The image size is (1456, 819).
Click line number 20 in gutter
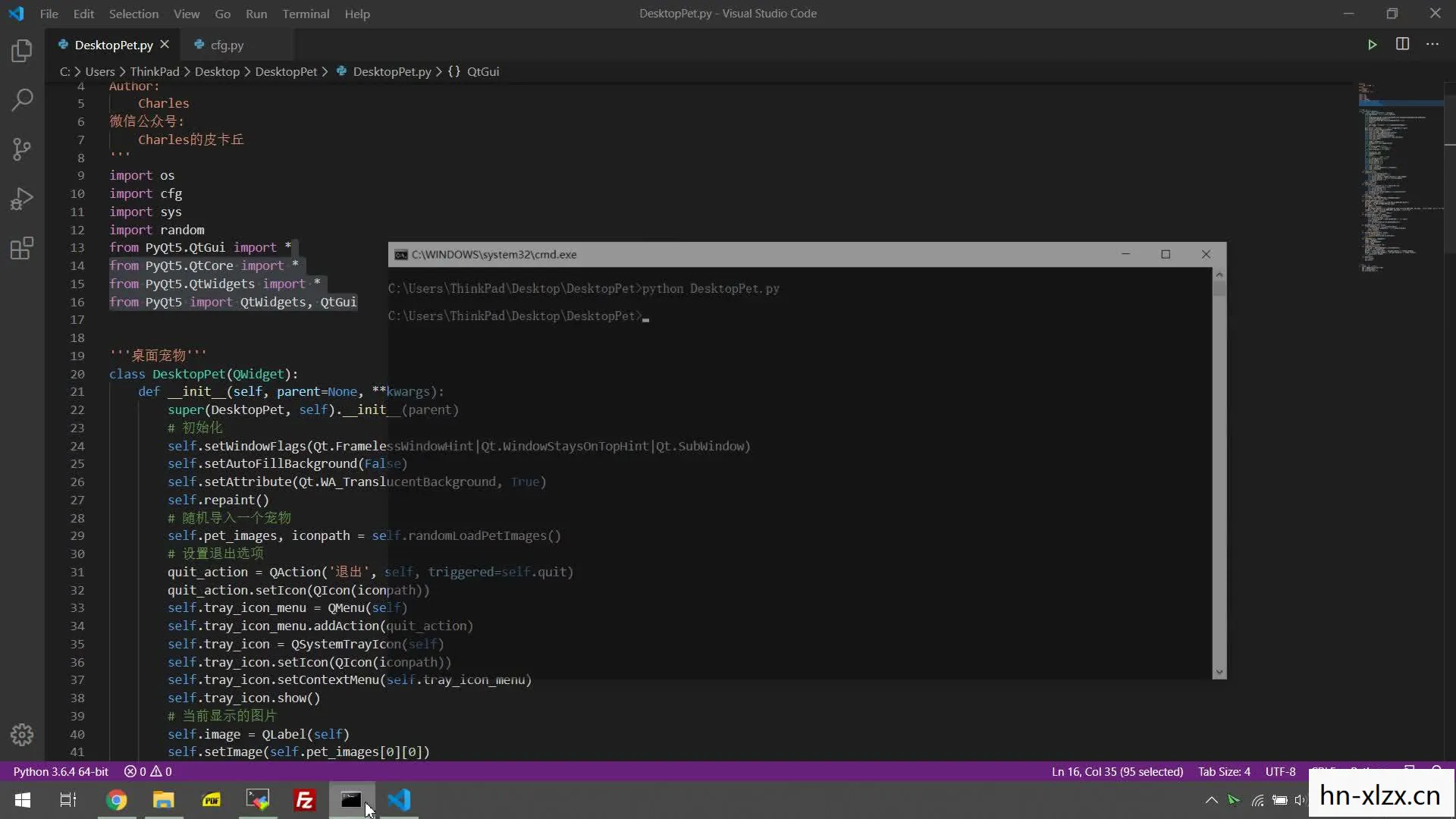pos(77,374)
